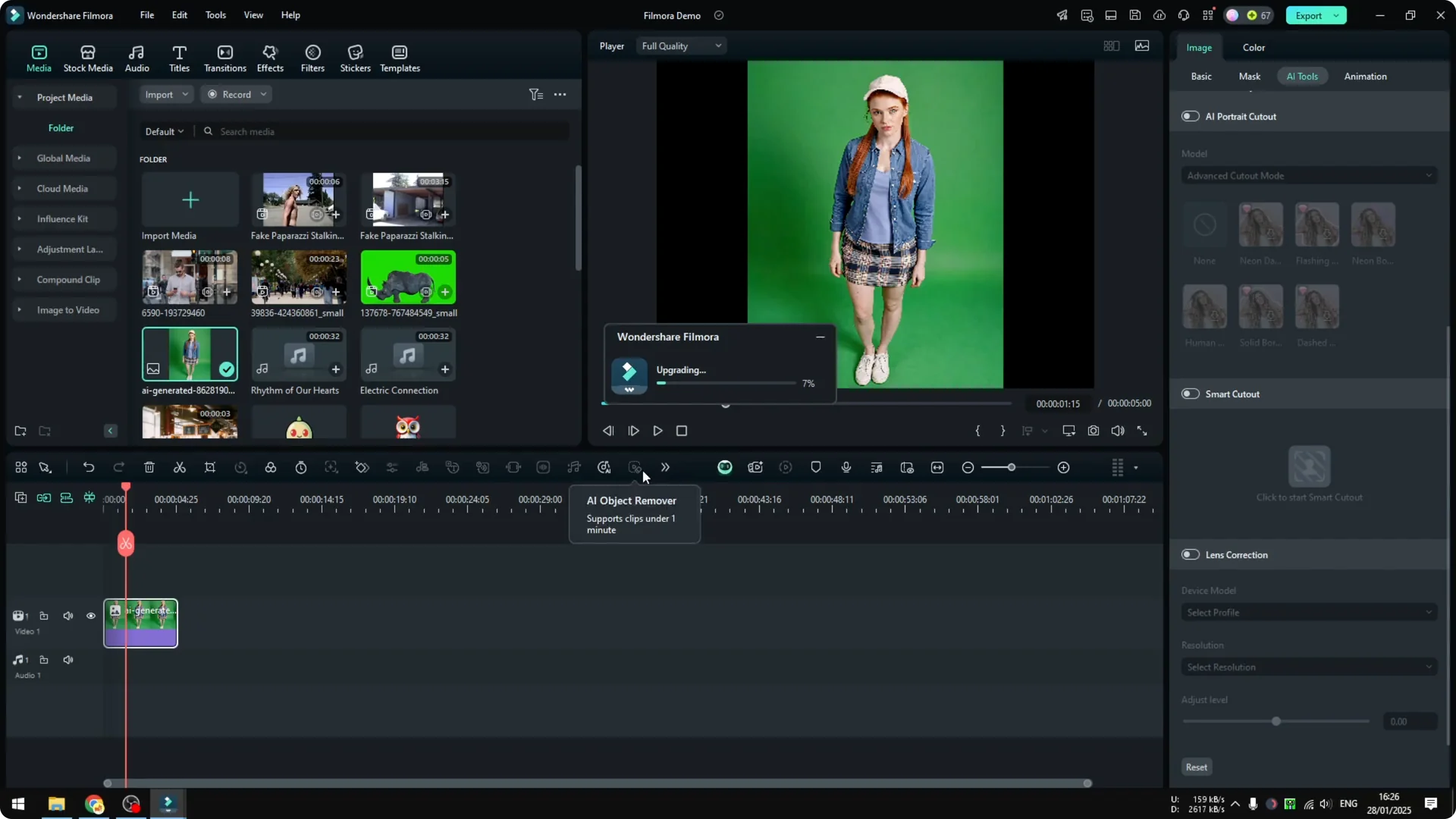1456x819 pixels.
Task: Enable AI Portrait Cutout
Action: 1189,116
